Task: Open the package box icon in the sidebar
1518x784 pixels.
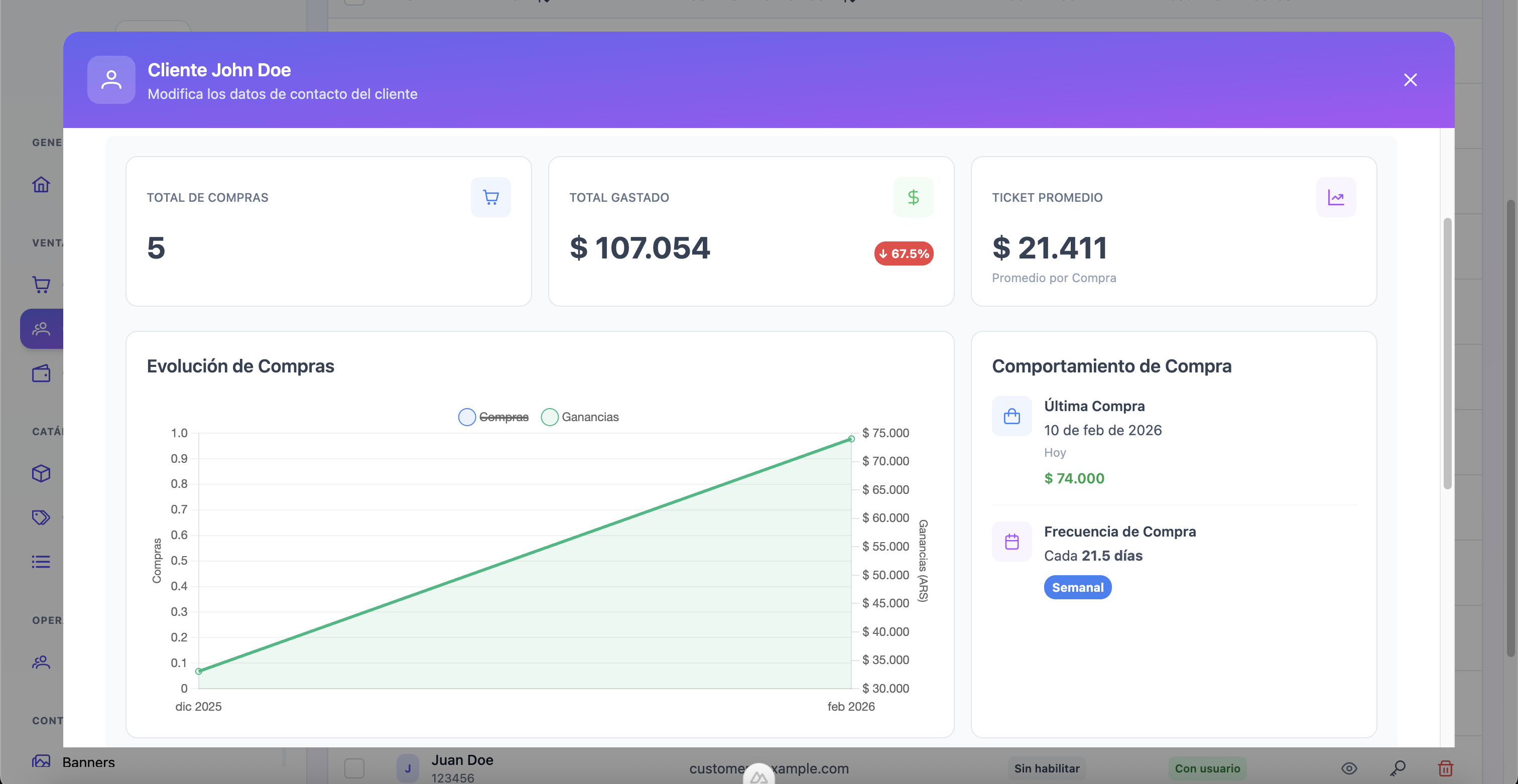Action: [x=41, y=473]
